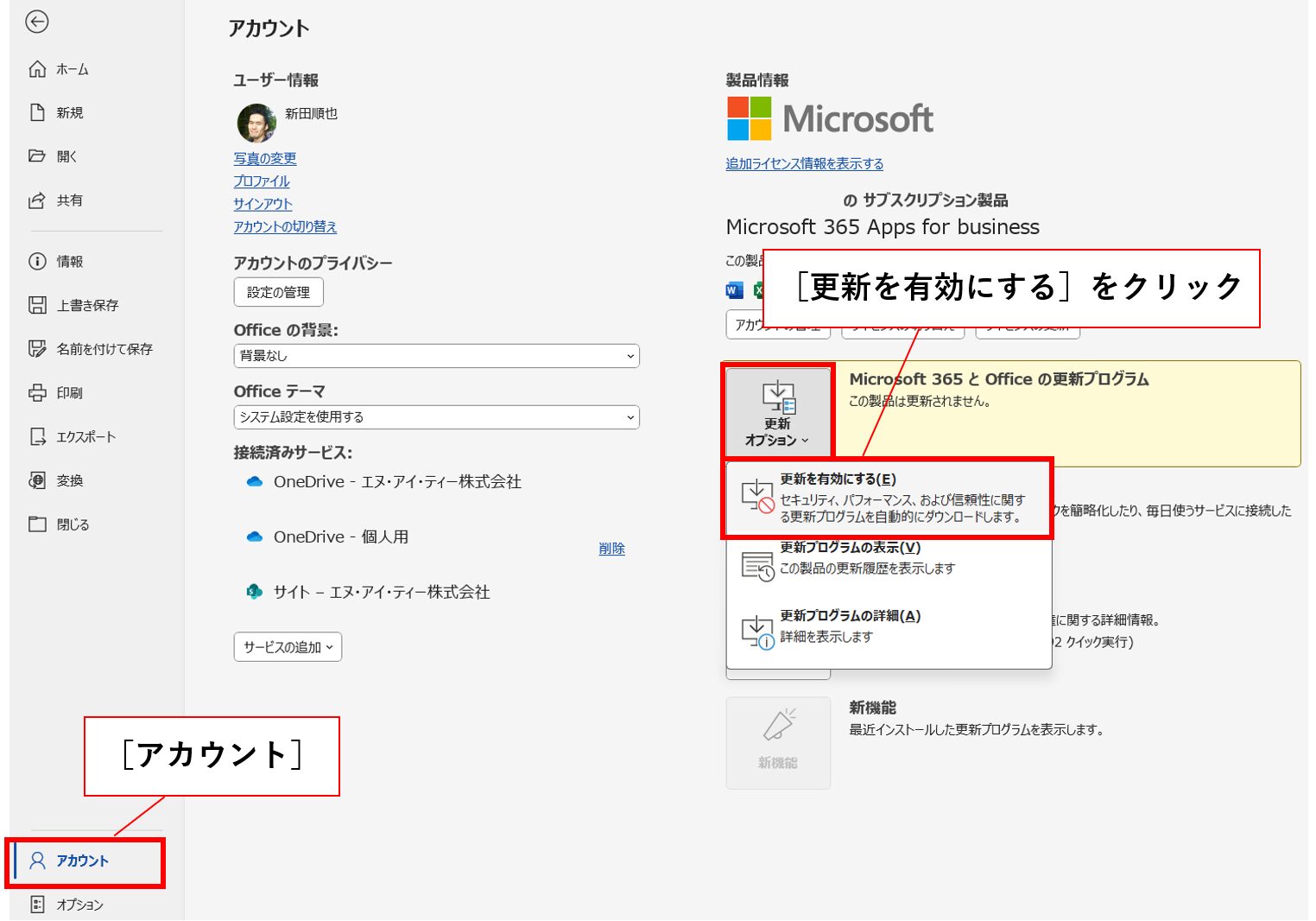Click the サインアウト link

tap(263, 205)
